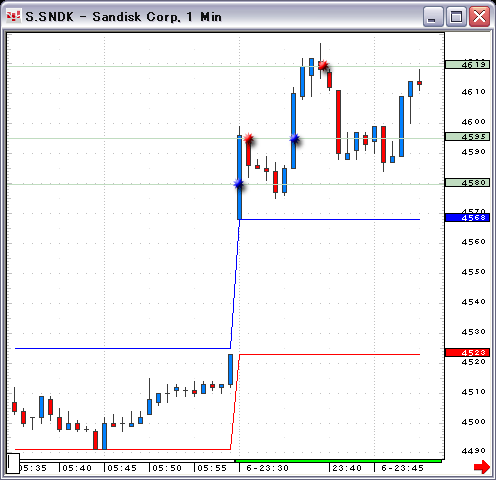This screenshot has width=496, height=480.
Task: Click the 23:40 time axis label
Action: pos(347,468)
